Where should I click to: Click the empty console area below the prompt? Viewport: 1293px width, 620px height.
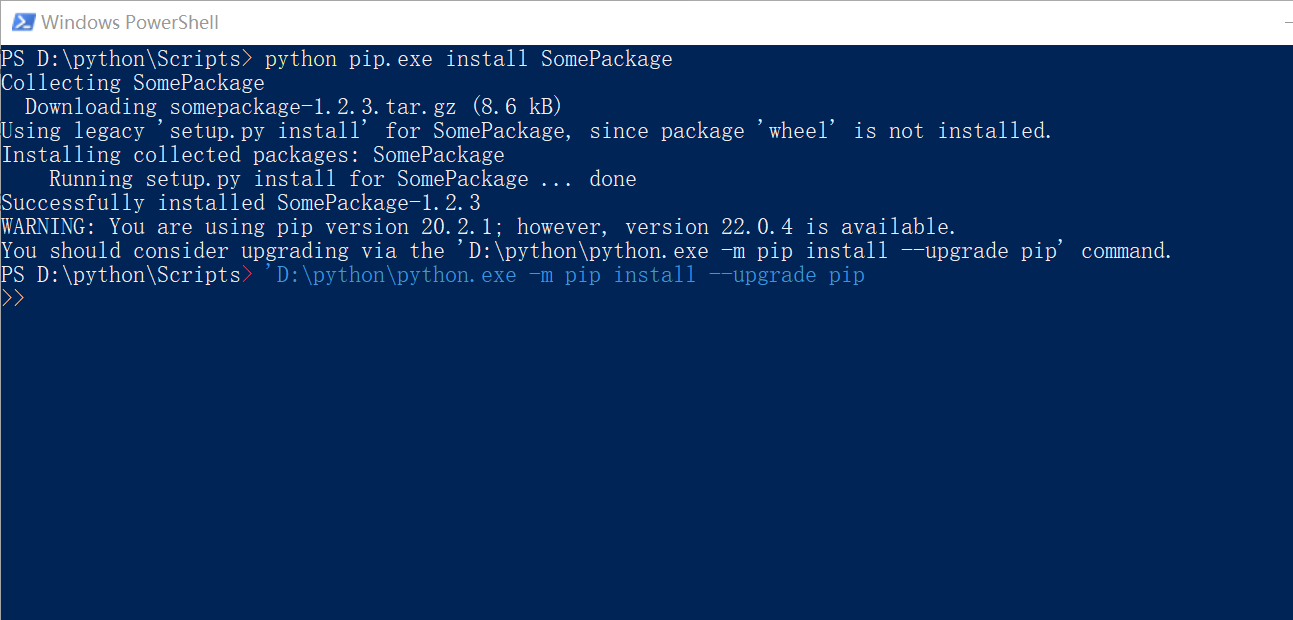click(640, 450)
